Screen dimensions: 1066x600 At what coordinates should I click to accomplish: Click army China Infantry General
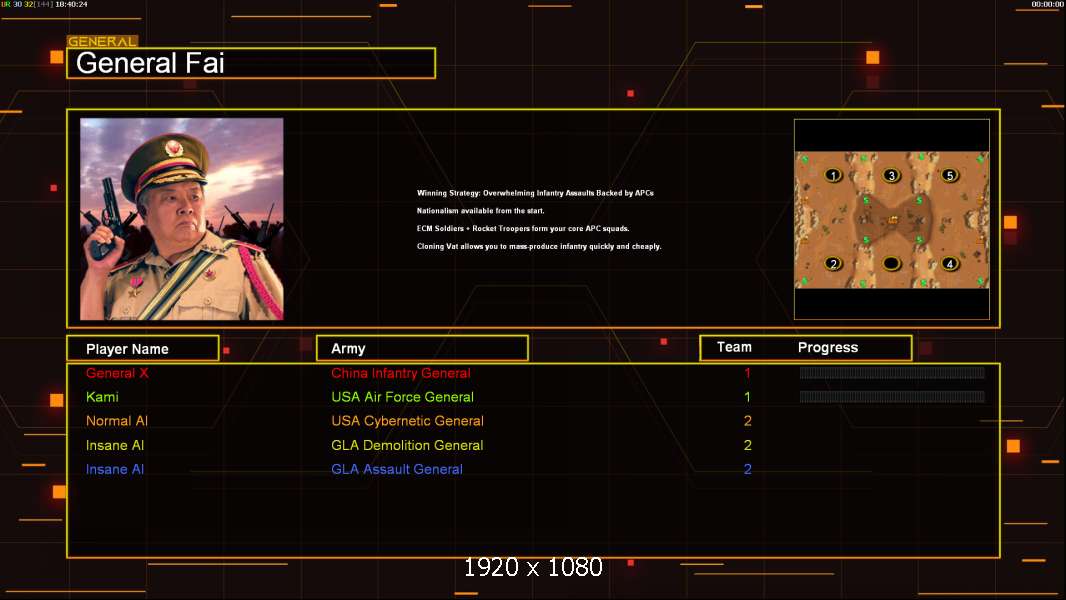[400, 373]
